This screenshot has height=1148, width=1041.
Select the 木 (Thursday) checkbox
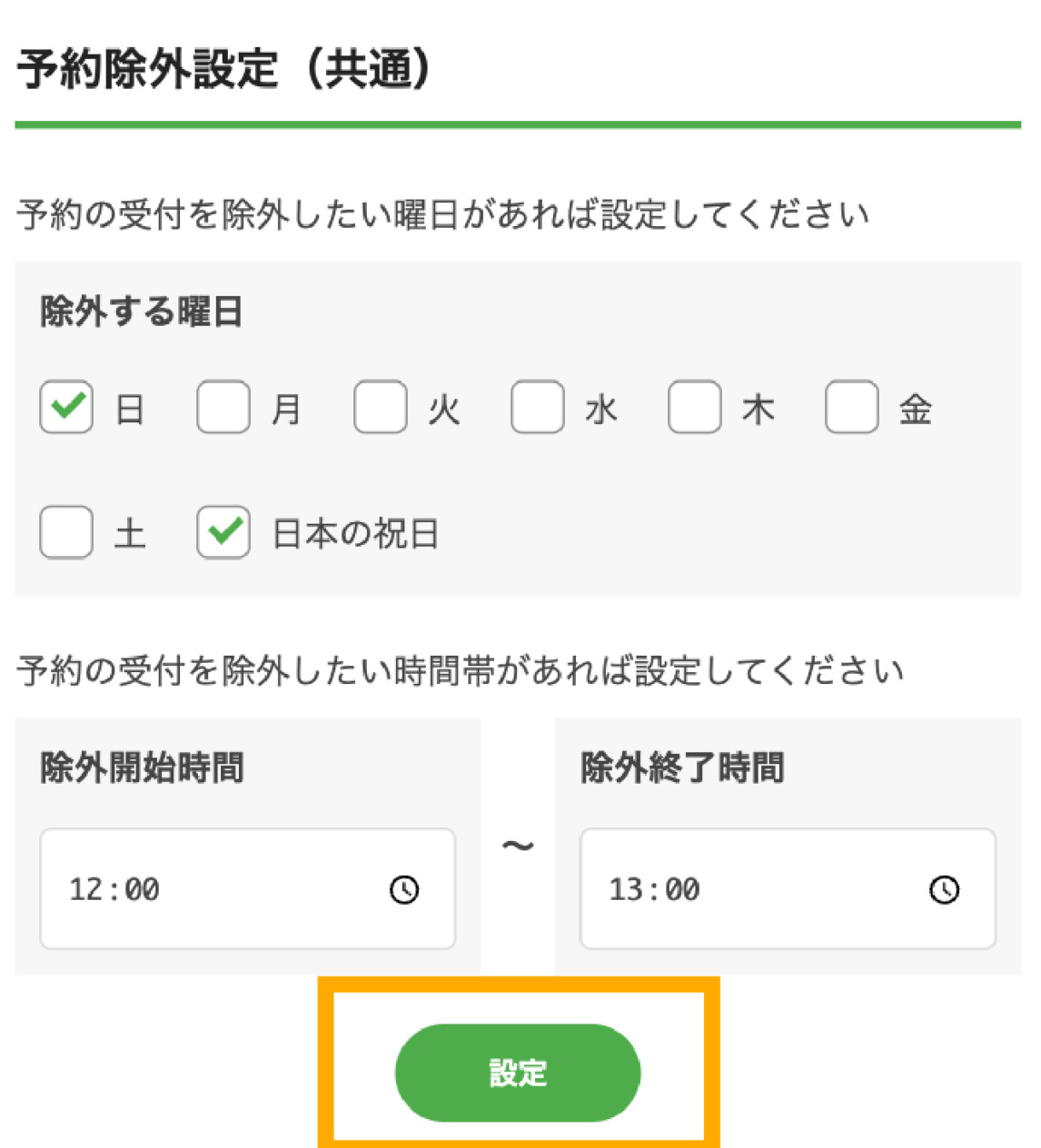click(x=695, y=407)
